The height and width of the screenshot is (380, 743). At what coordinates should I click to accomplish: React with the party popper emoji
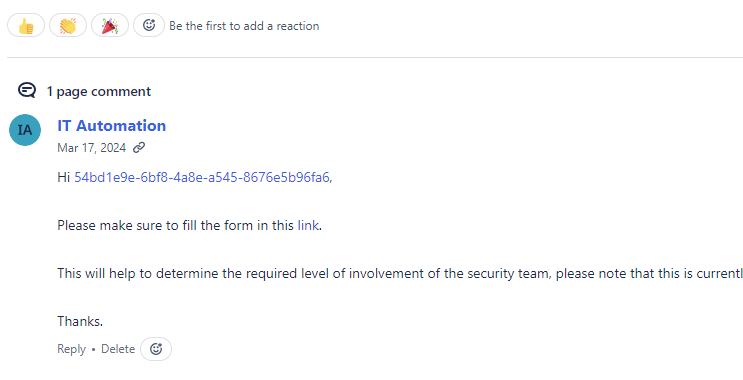click(x=110, y=26)
